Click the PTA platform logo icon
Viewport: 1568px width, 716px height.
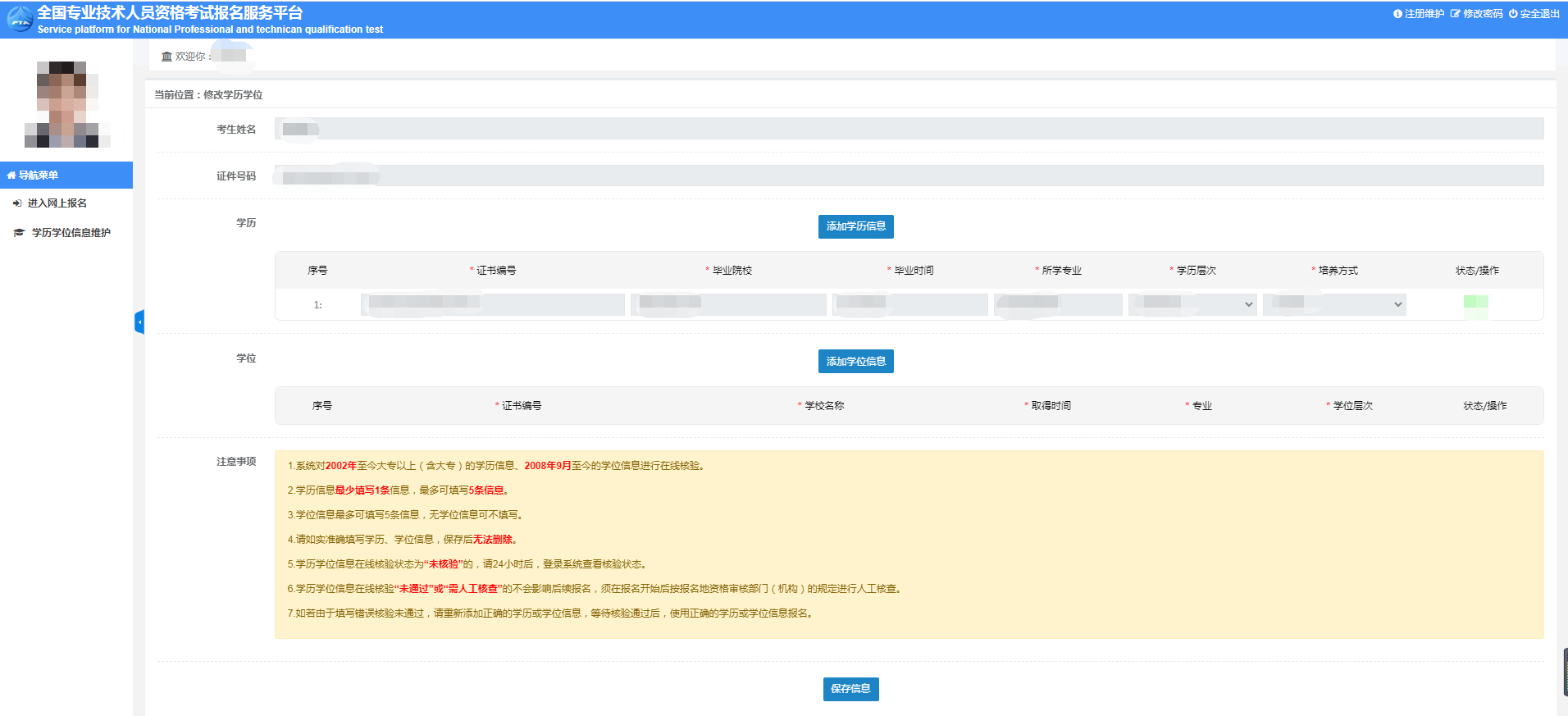20,19
